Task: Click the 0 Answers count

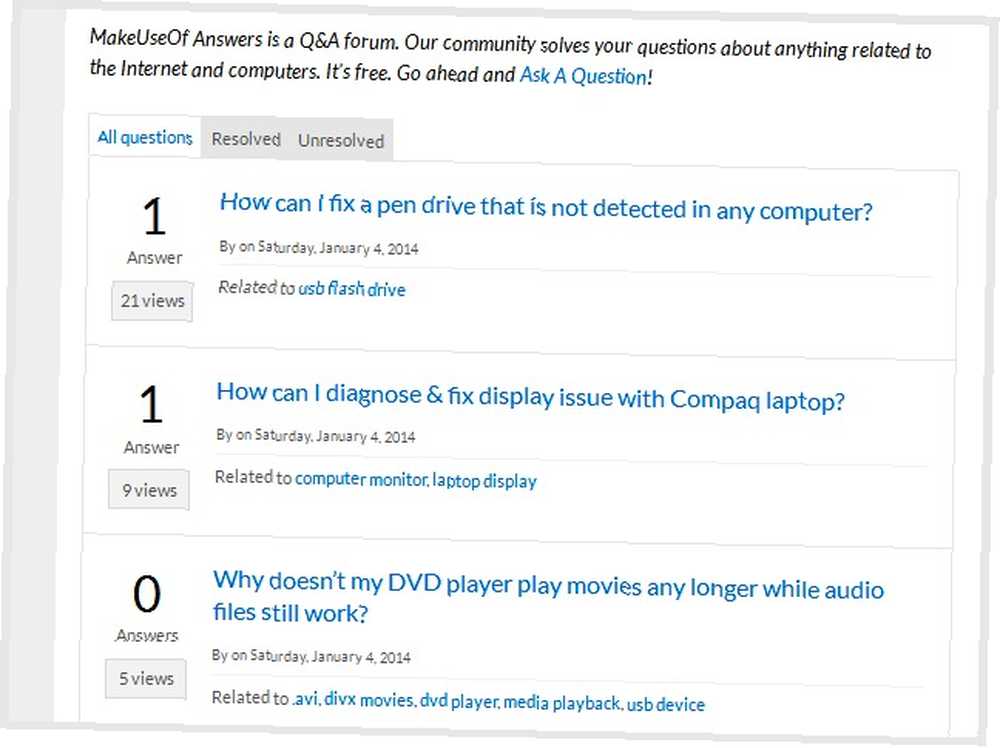Action: [147, 605]
